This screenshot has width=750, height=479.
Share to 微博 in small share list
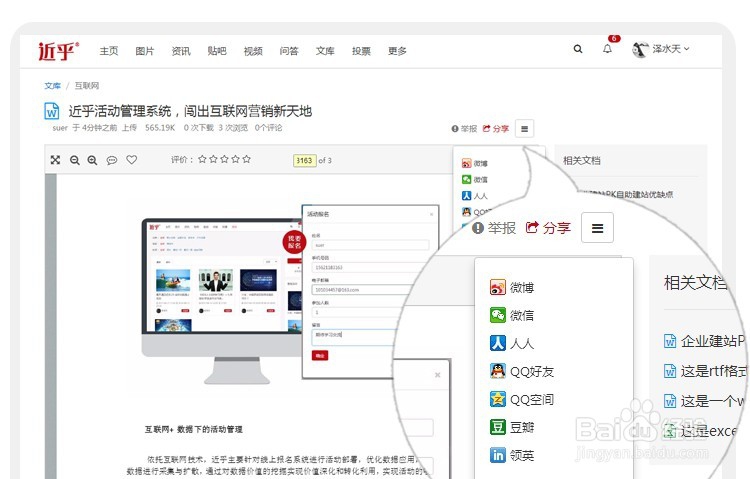(x=475, y=164)
